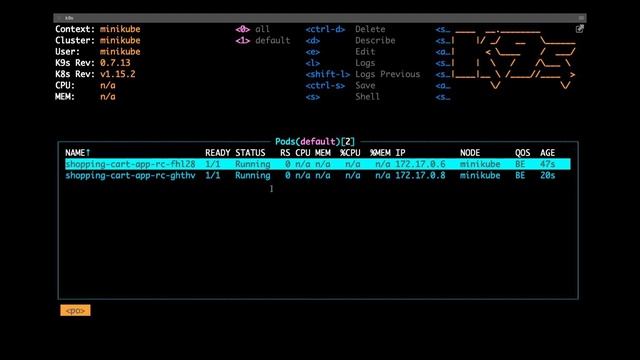
Task: Click the 20s age value
Action: click(547, 176)
